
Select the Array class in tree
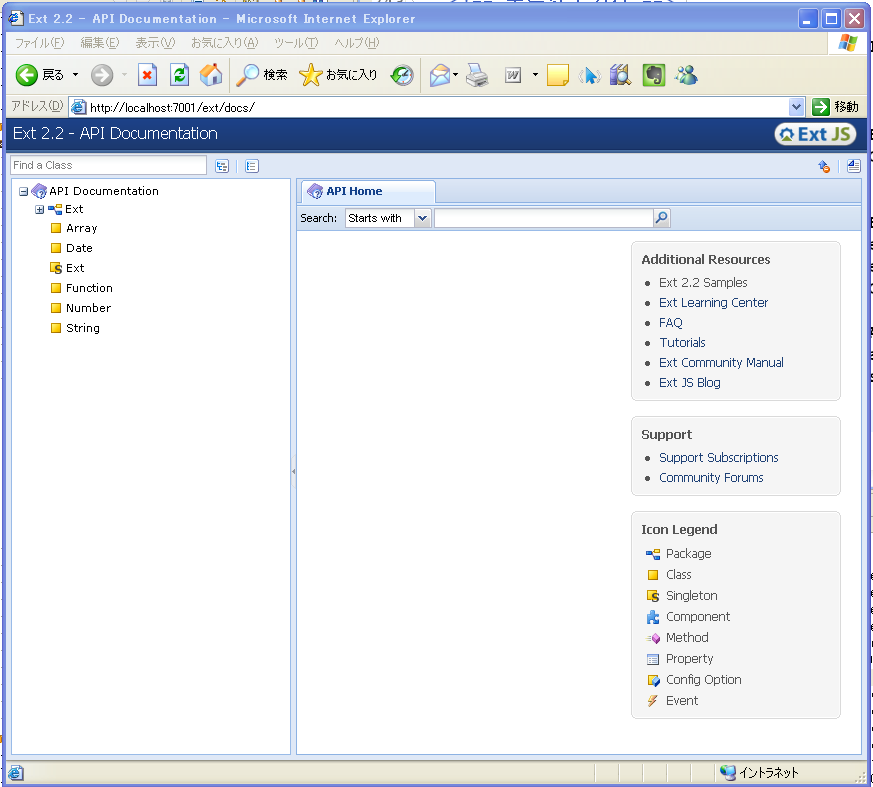[x=81, y=228]
